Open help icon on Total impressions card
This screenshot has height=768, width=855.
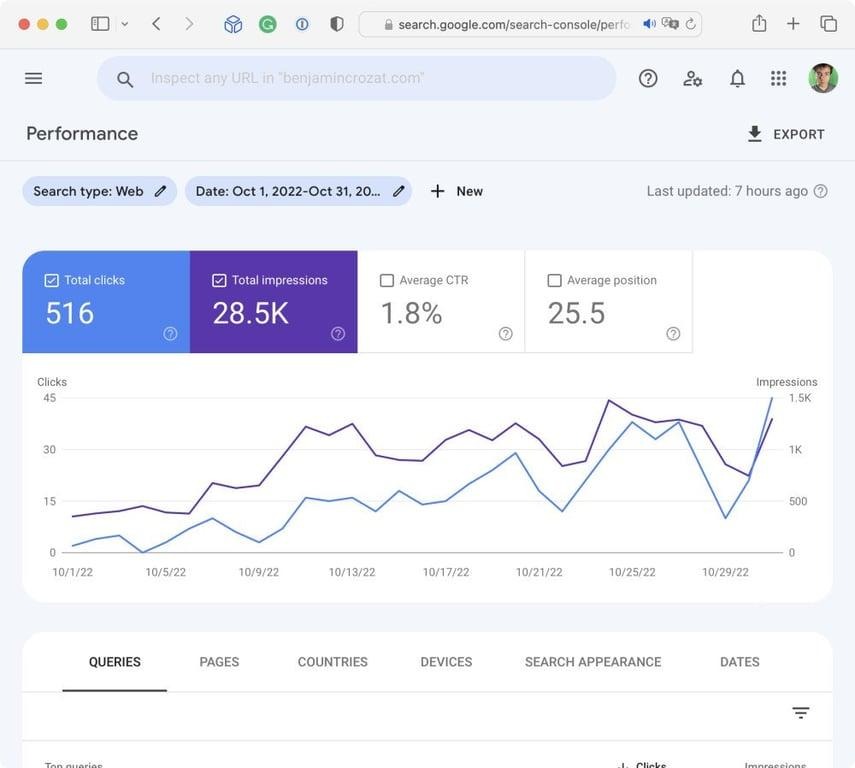(x=338, y=334)
